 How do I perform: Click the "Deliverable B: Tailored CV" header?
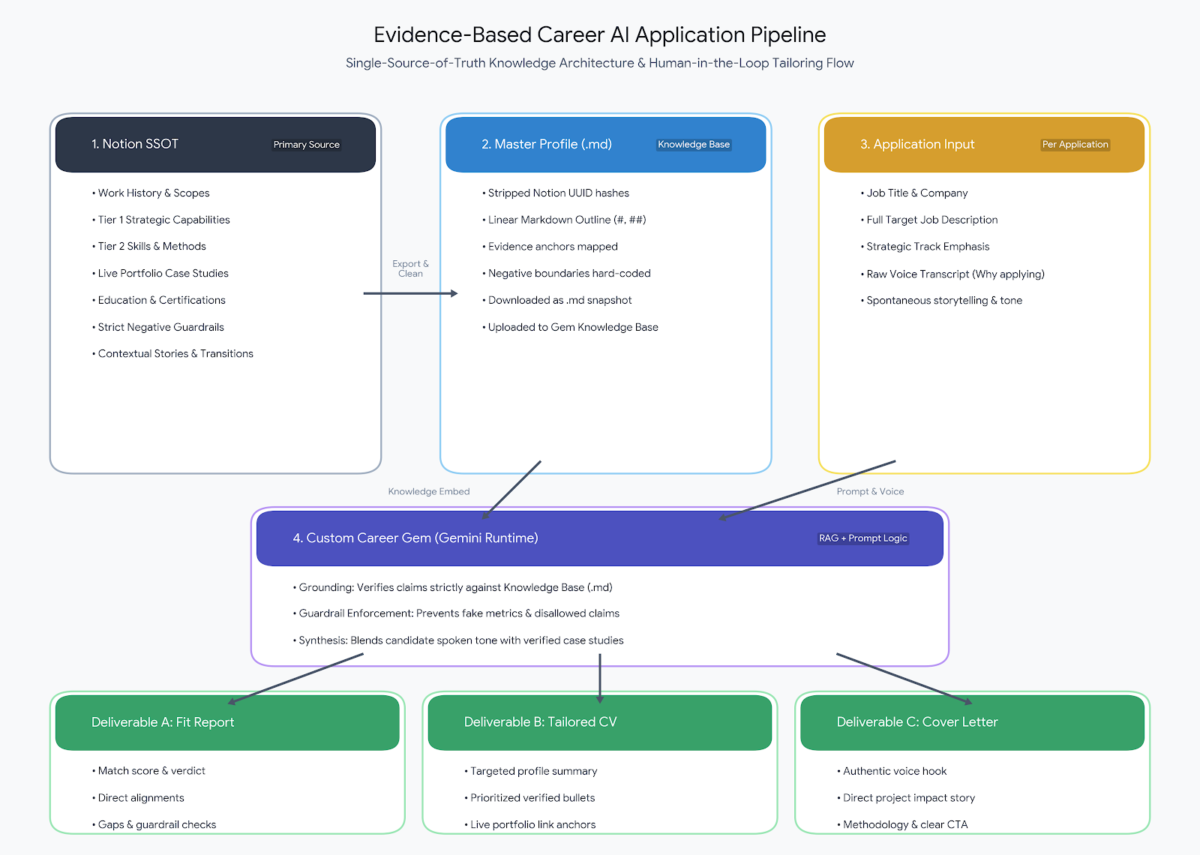tap(600, 722)
